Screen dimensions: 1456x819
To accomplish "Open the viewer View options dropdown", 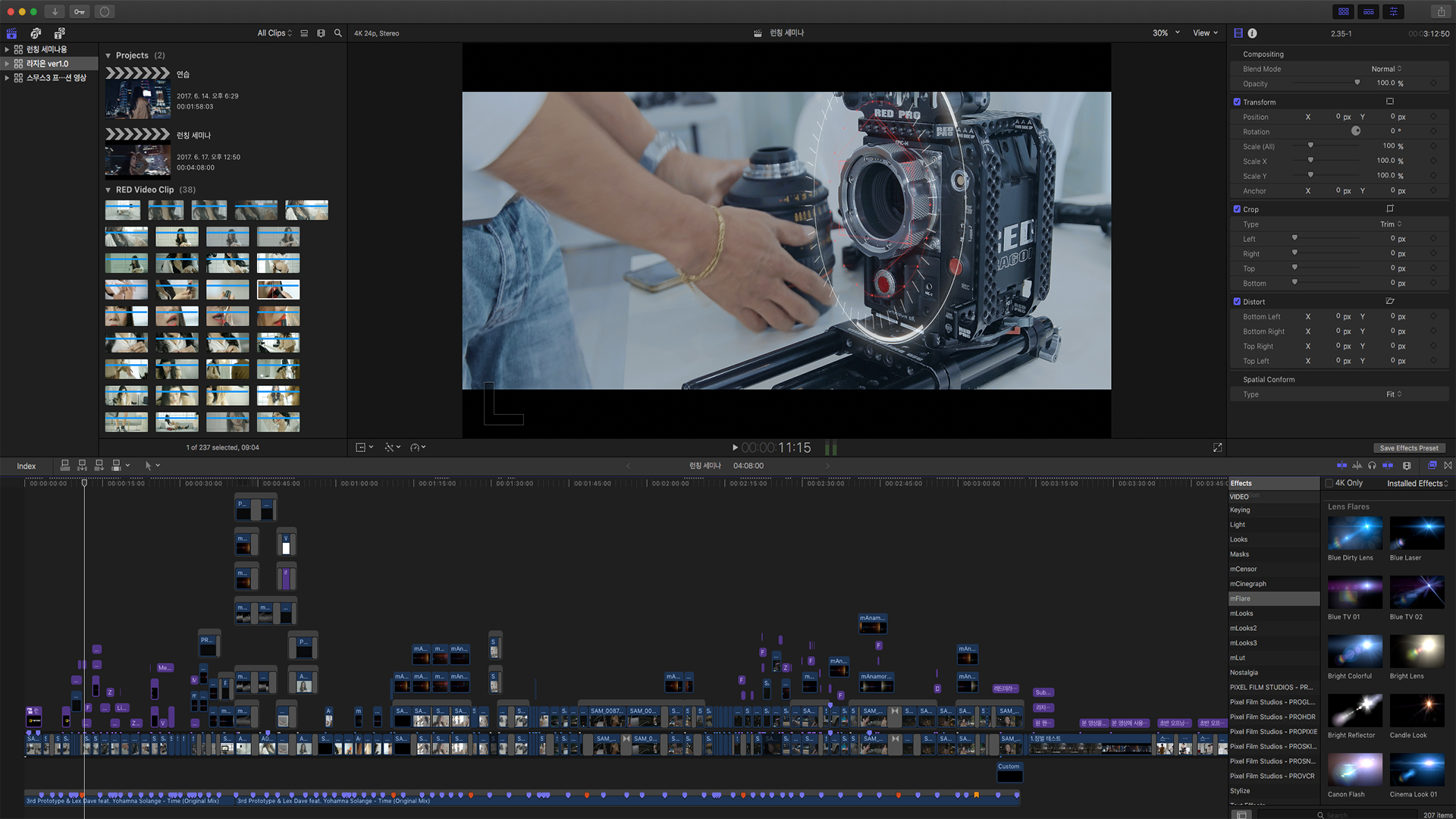I will (x=1205, y=33).
